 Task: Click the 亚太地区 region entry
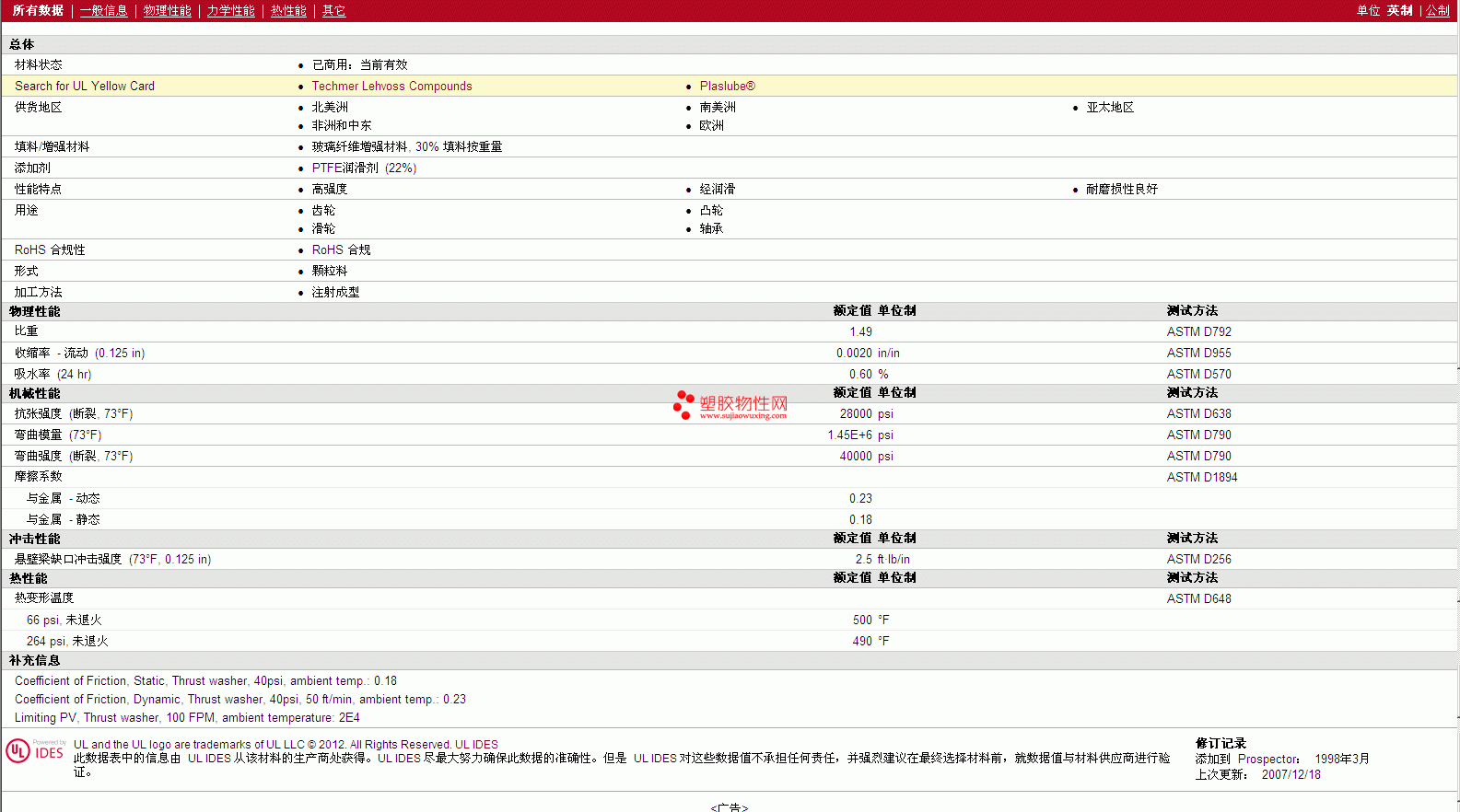point(1110,108)
